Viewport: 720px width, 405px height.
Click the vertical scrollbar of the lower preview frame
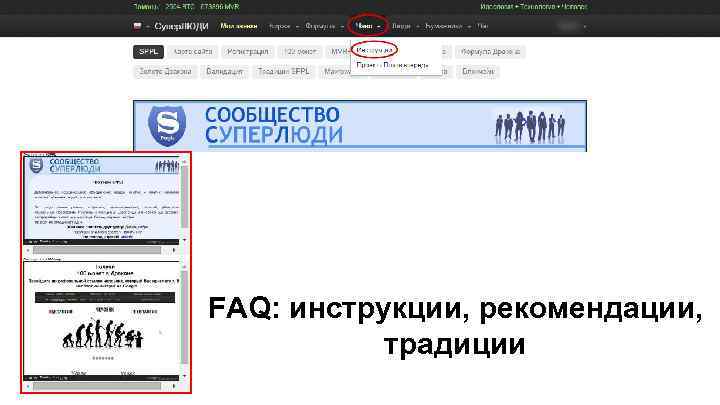pyautogui.click(x=185, y=320)
